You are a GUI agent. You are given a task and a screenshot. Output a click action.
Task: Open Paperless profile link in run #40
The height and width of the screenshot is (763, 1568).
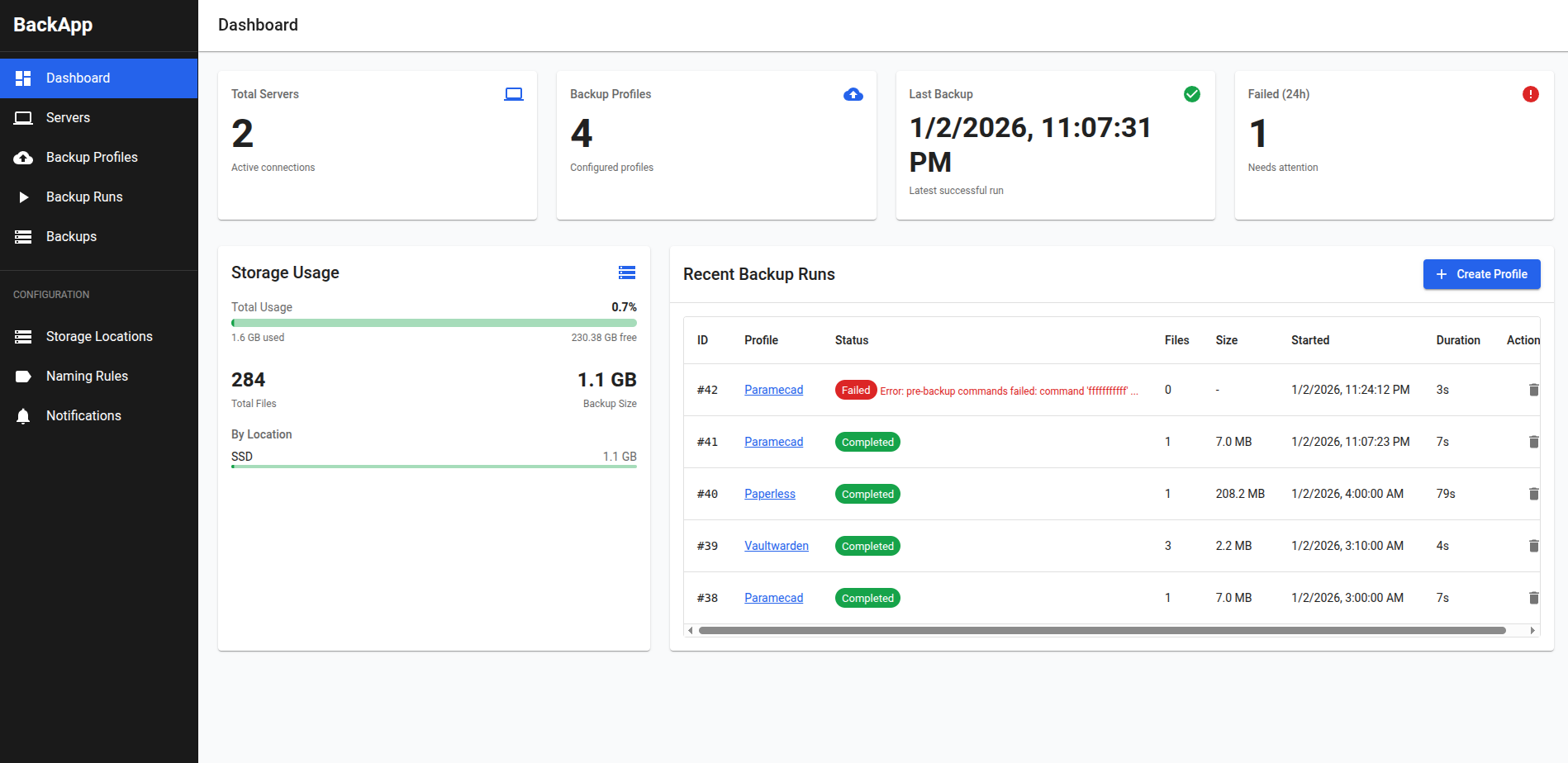770,494
